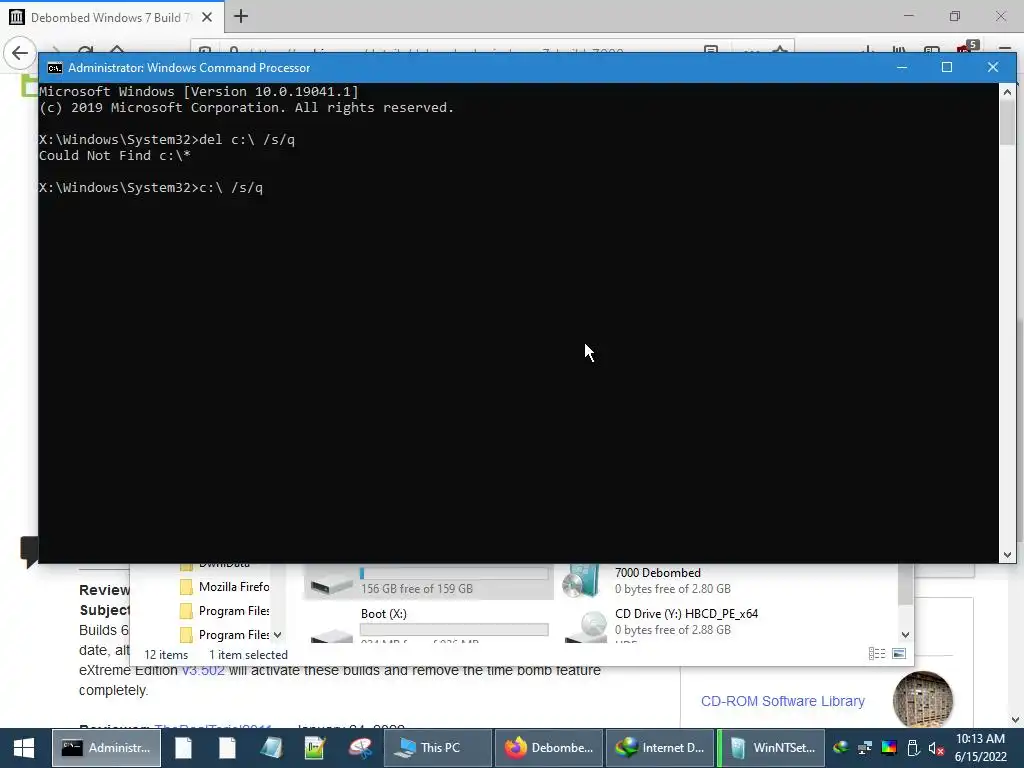Viewport: 1024px width, 768px height.
Task: Switch Explorer to large icons view
Action: [899, 654]
